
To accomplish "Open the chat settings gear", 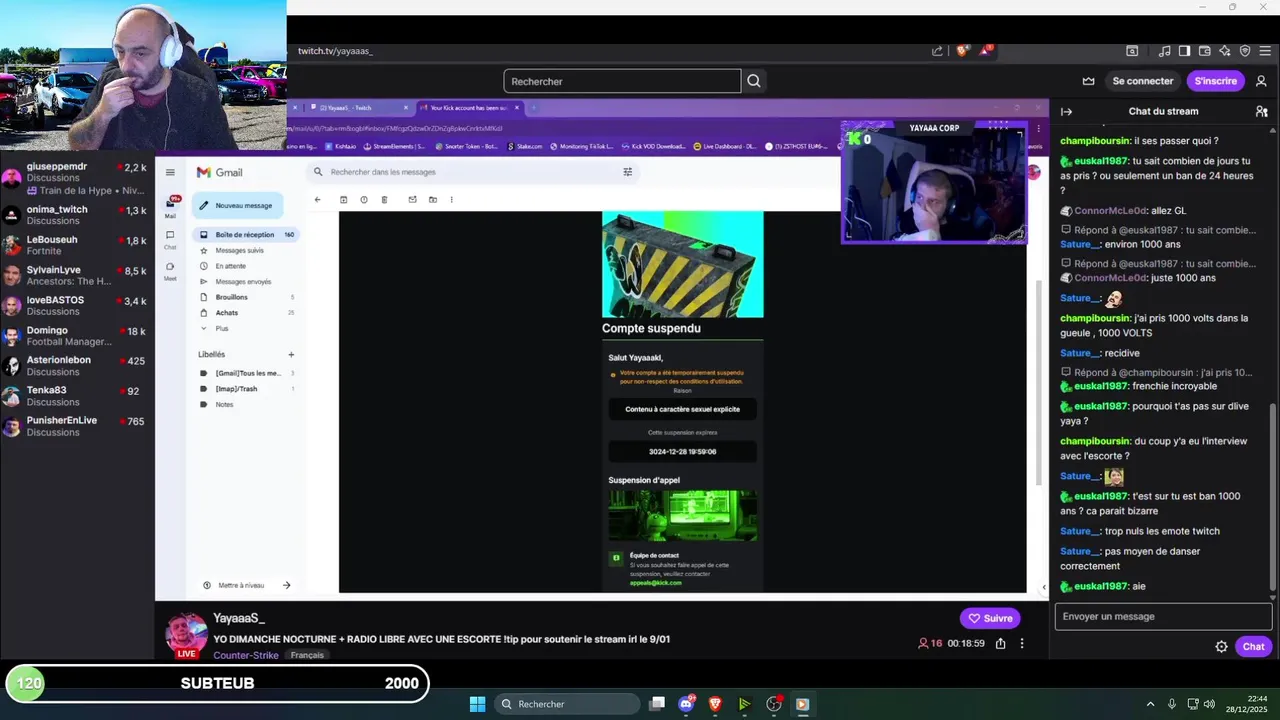I will click(1221, 646).
